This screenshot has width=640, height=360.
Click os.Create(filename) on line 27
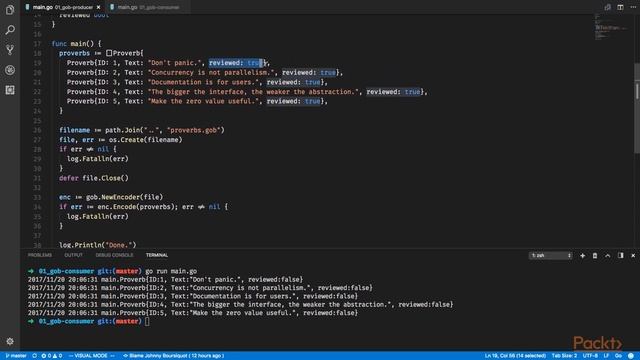coord(145,140)
